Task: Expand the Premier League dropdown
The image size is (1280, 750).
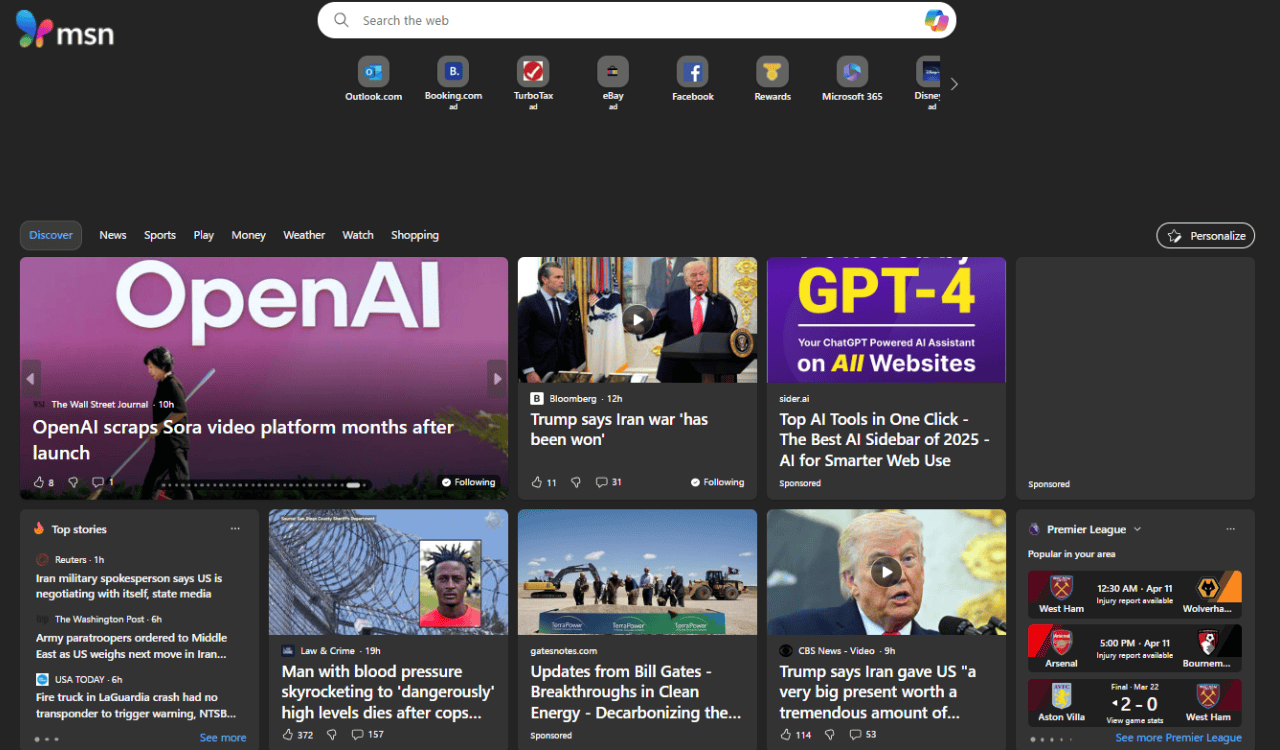Action: [1137, 529]
